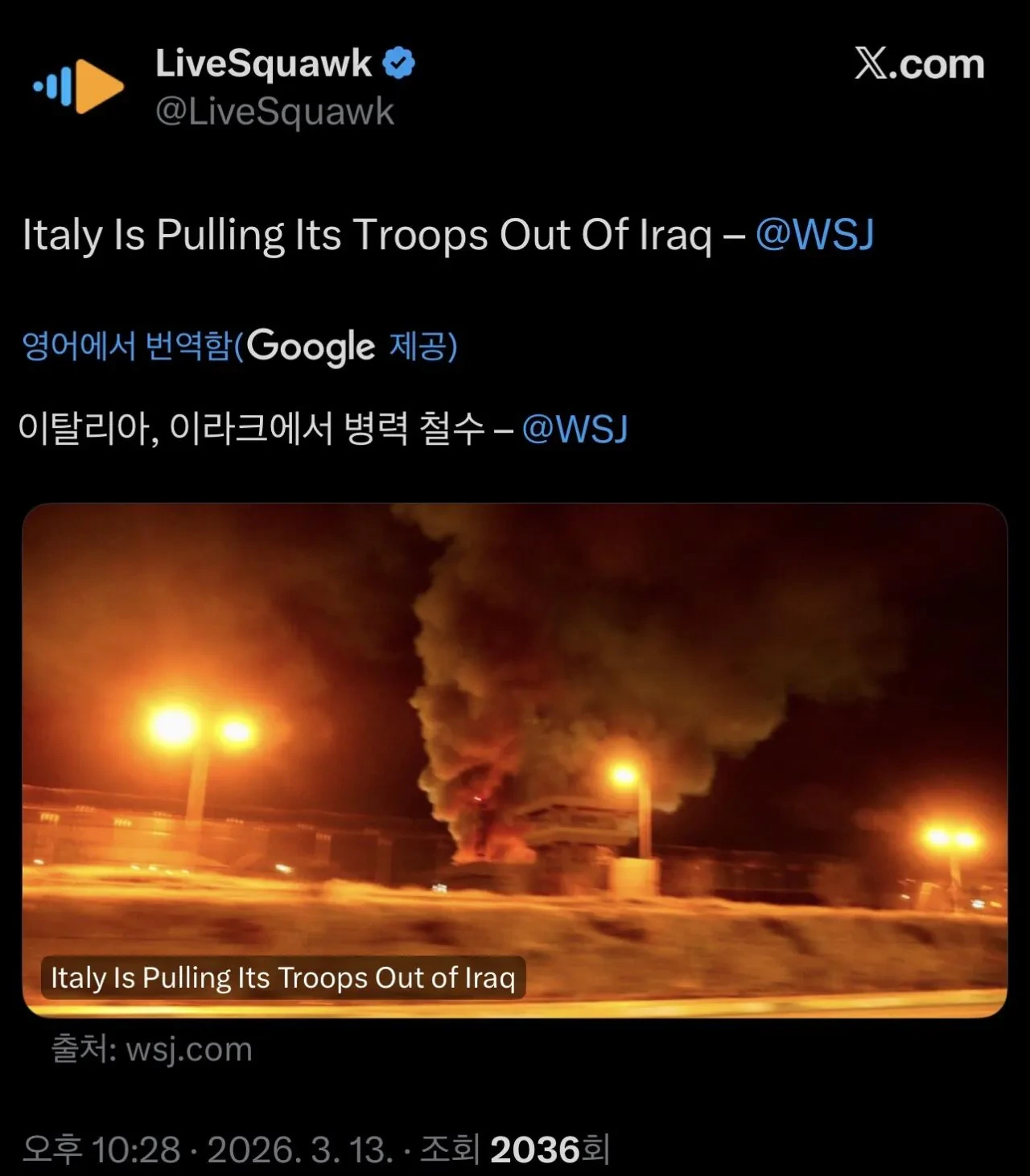The width and height of the screenshot is (1030, 1176).
Task: Click the bright street lamp in photo
Action: [x=173, y=728]
